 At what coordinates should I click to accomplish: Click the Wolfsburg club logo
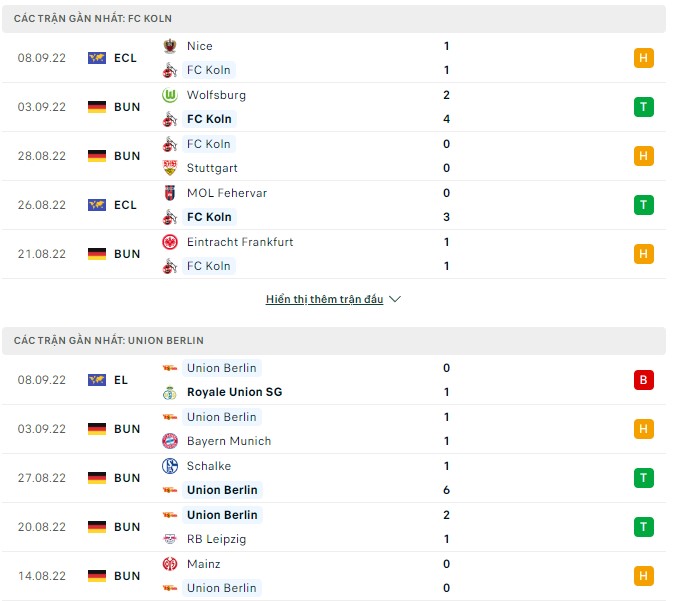click(x=170, y=95)
